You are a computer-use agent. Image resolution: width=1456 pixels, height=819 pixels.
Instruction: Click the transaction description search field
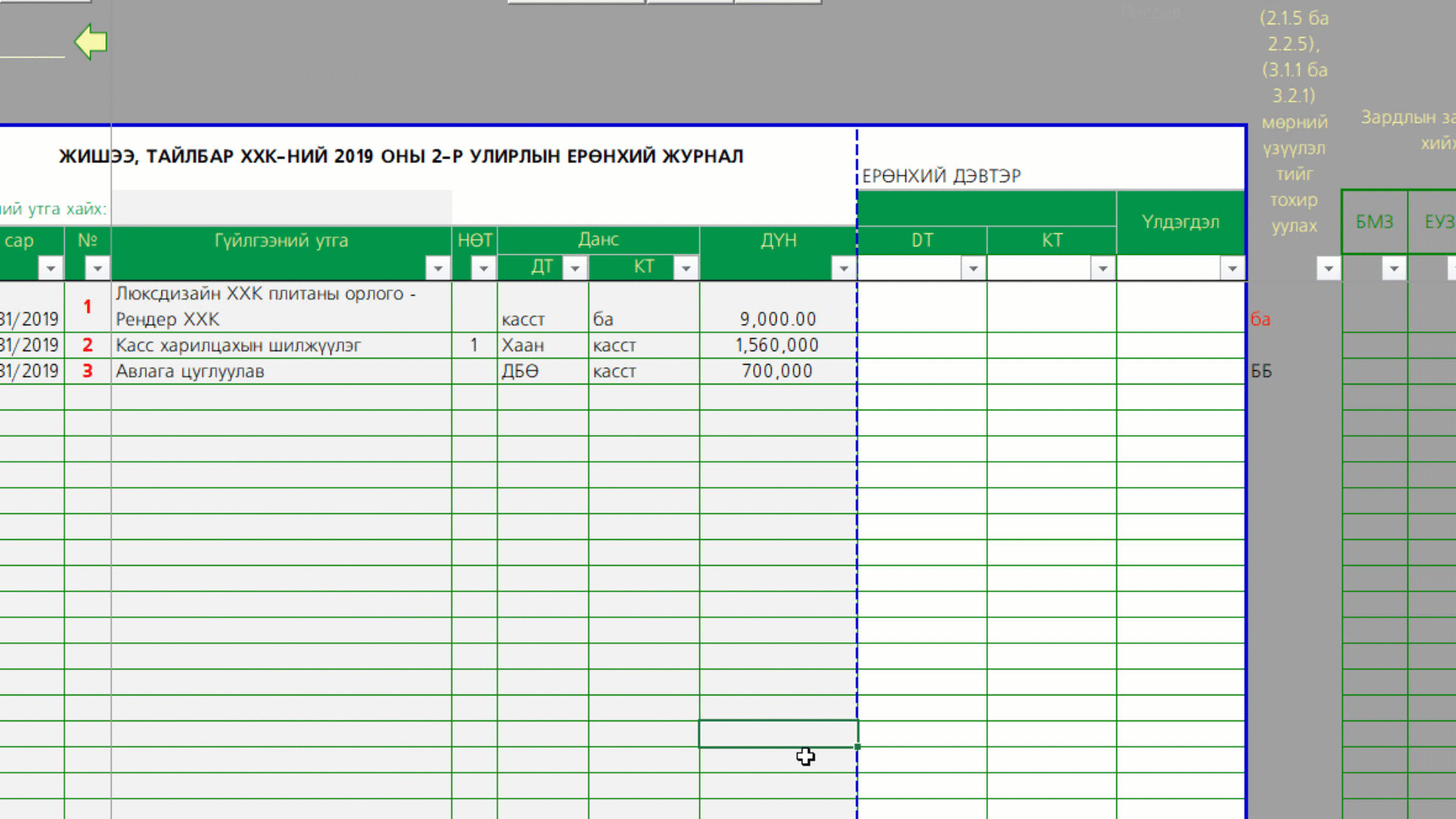(281, 209)
